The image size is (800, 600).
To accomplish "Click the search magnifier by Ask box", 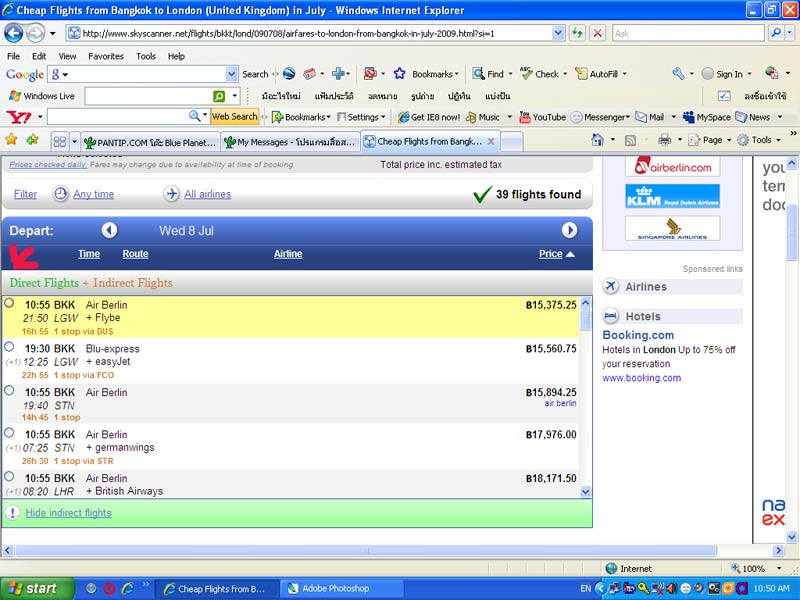I will [776, 33].
